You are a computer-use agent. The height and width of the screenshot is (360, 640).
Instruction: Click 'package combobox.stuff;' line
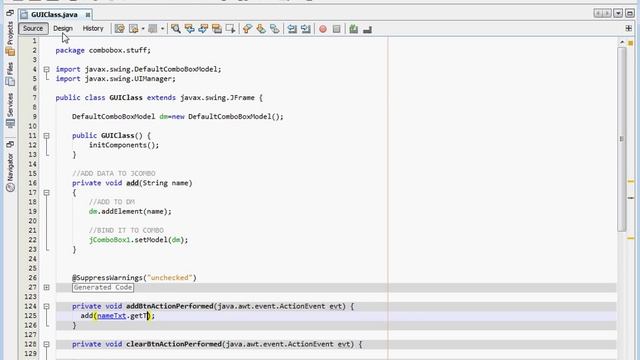coord(103,50)
